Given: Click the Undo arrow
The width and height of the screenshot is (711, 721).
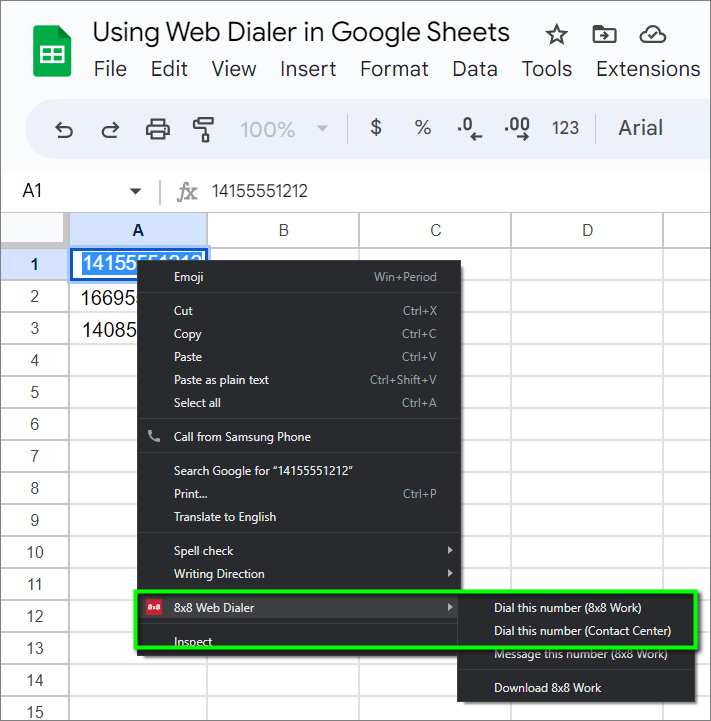Looking at the screenshot, I should 64,130.
